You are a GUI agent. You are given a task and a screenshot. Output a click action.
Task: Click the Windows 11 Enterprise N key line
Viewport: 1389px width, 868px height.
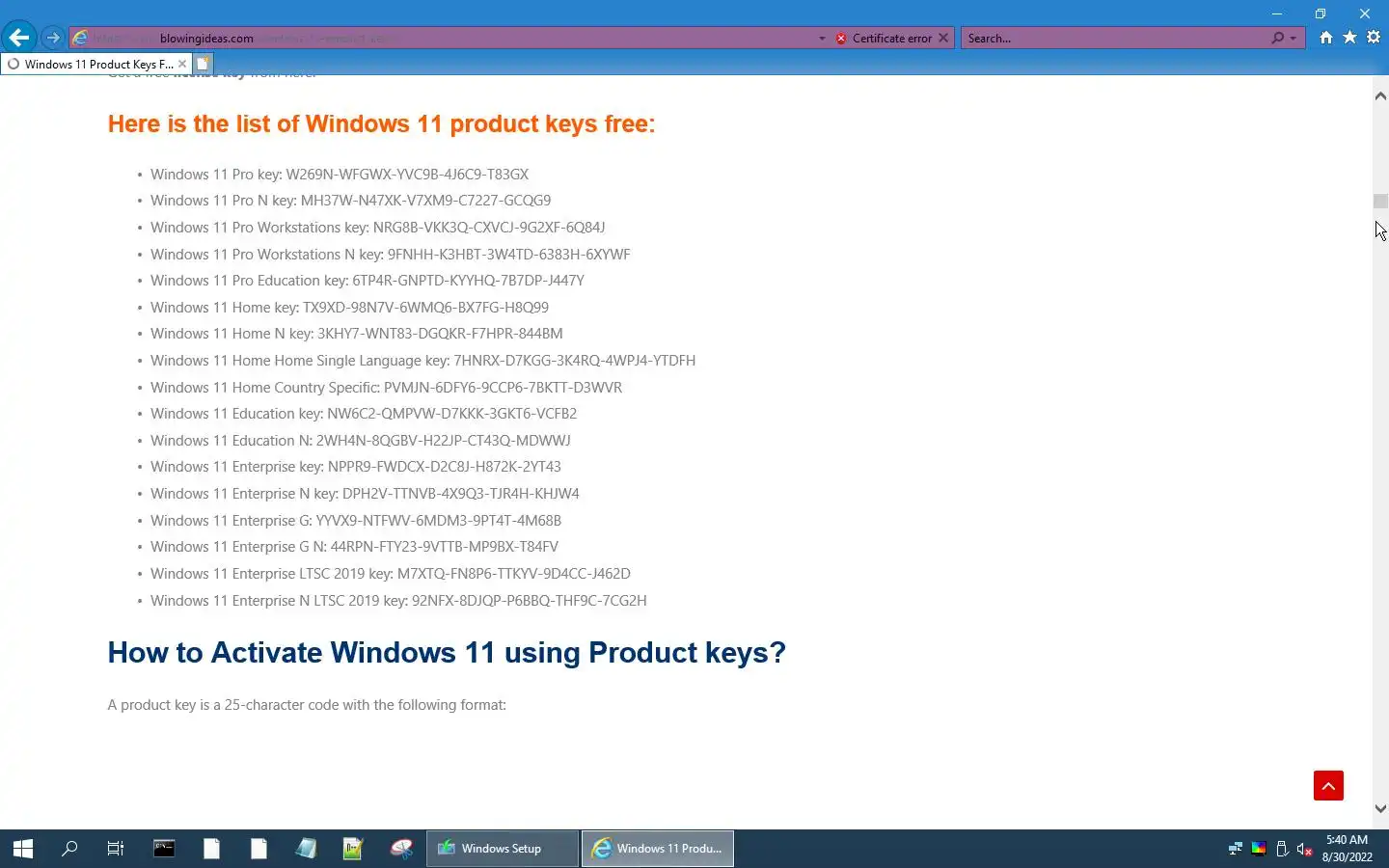point(365,494)
